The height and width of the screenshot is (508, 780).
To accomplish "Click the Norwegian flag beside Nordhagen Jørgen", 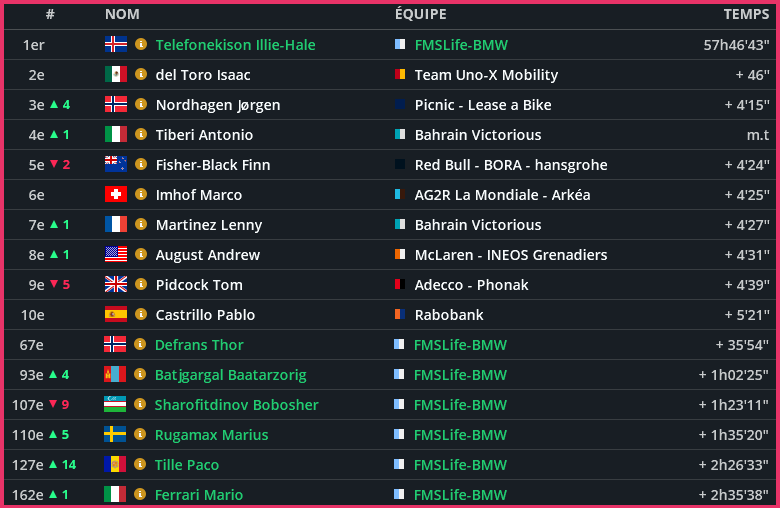I will [116, 105].
